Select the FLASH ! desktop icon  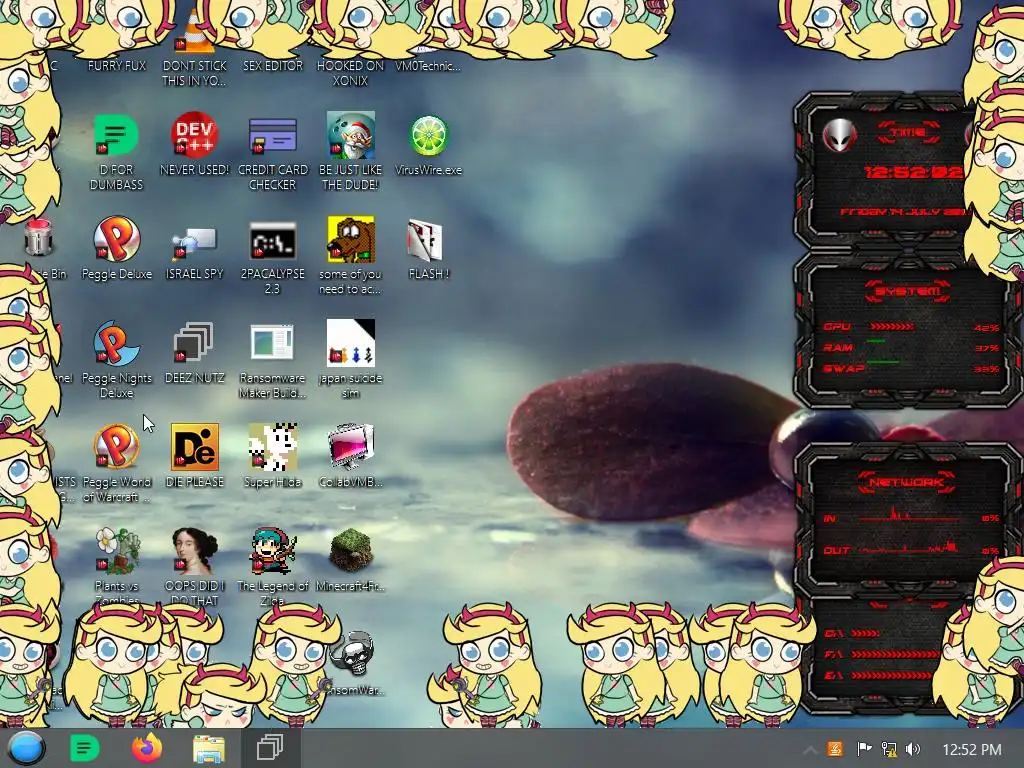point(425,240)
